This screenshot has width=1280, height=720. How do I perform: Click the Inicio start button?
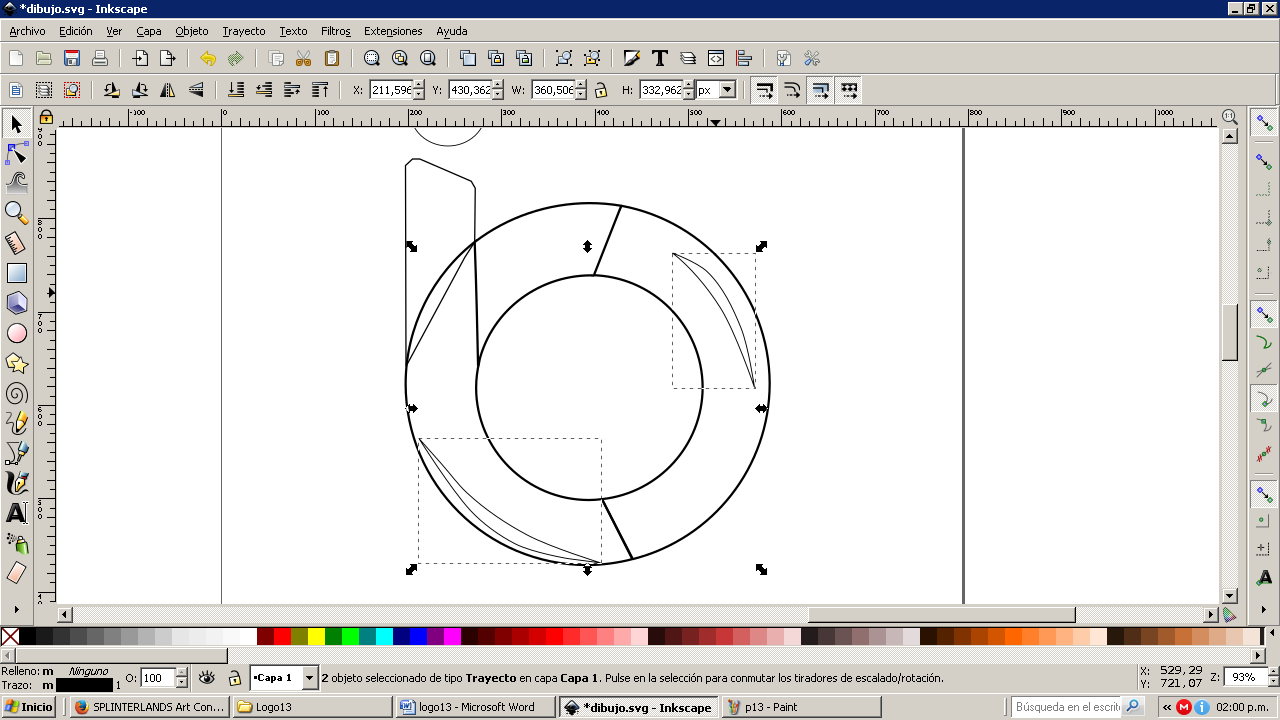[29, 707]
